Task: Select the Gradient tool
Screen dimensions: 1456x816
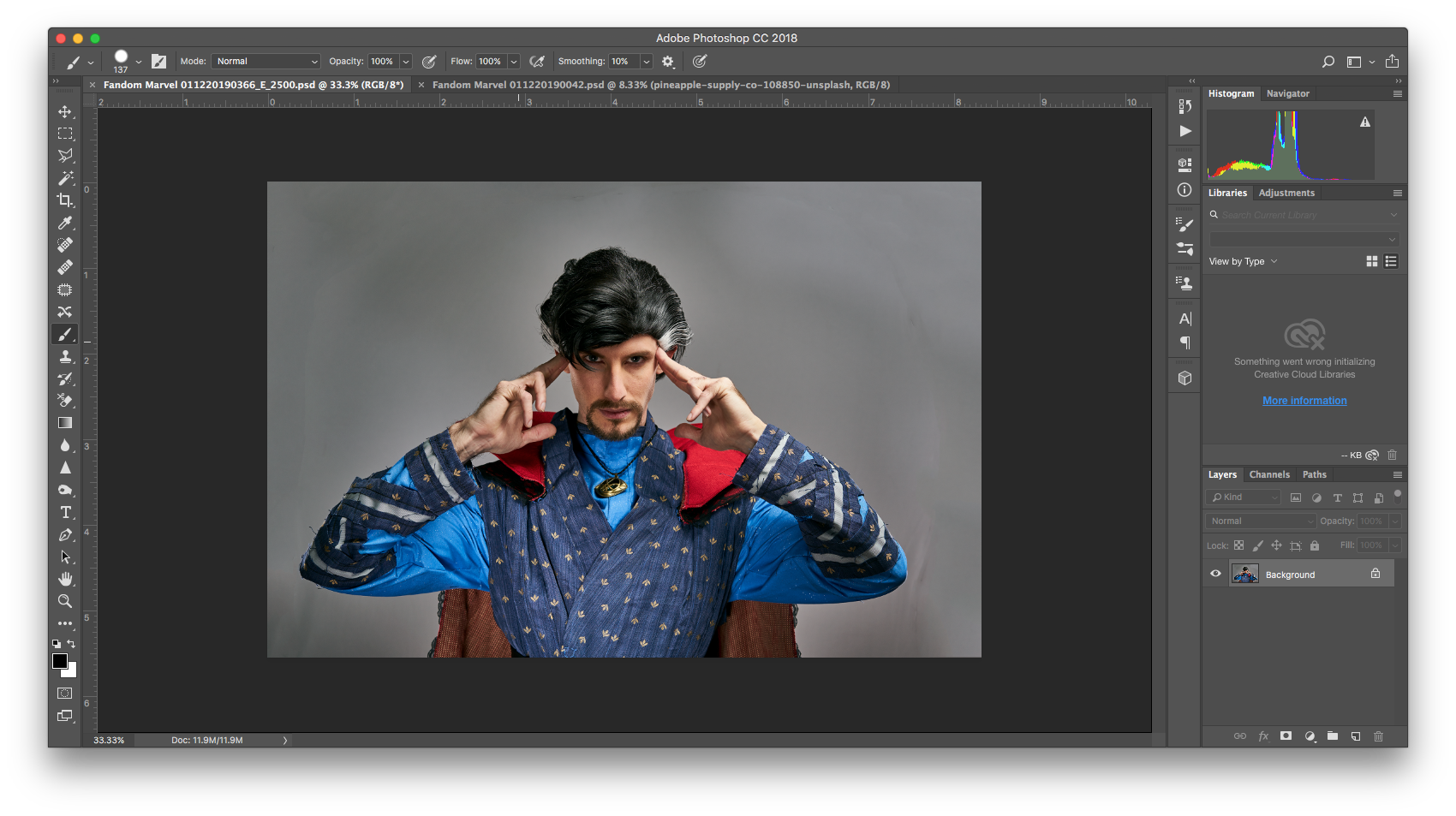Action: (65, 423)
